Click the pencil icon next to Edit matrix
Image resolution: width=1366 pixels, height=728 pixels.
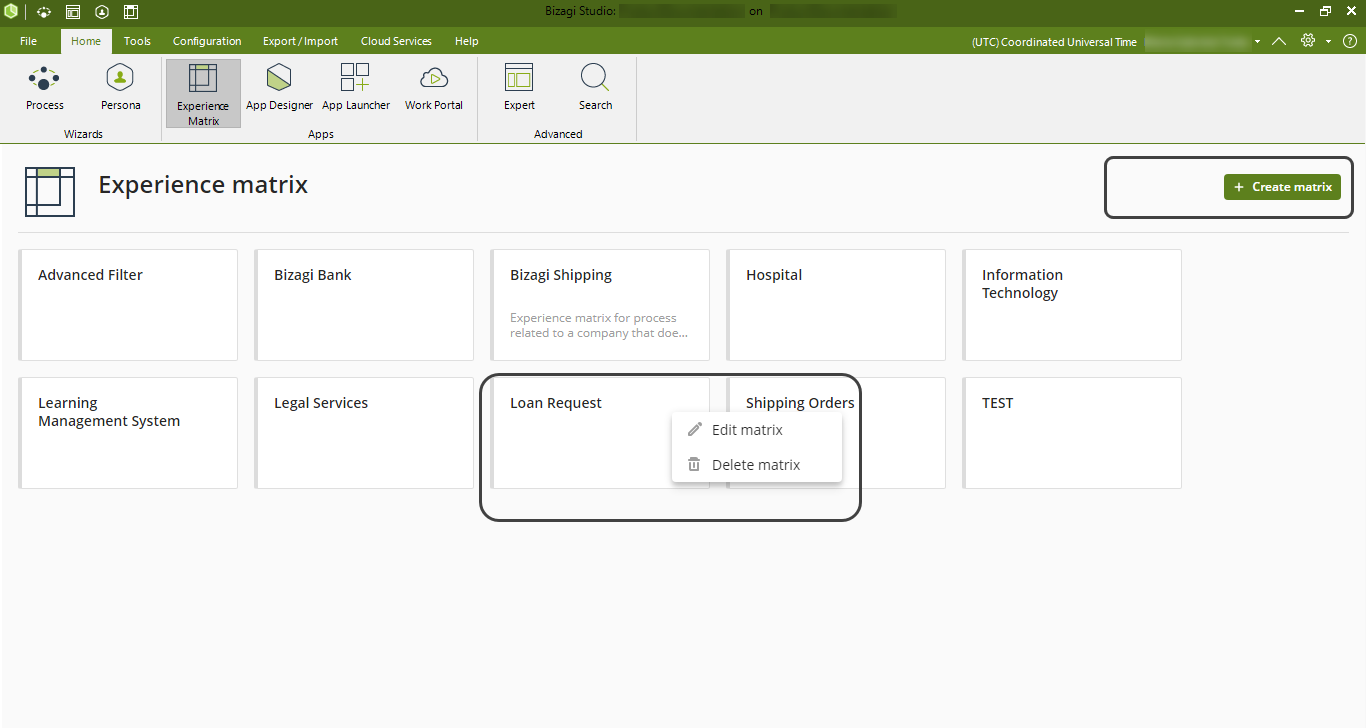[695, 429]
